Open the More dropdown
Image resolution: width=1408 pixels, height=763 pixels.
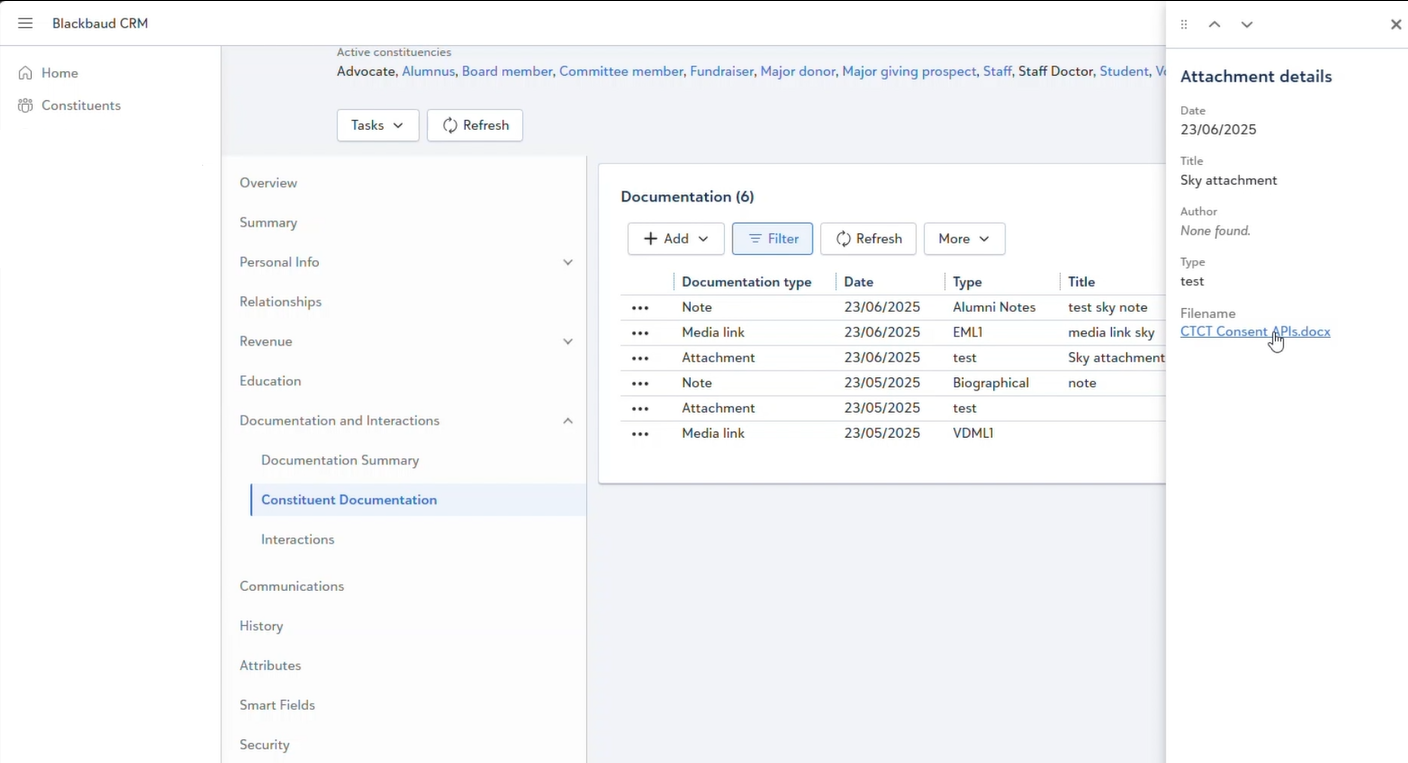click(x=964, y=239)
